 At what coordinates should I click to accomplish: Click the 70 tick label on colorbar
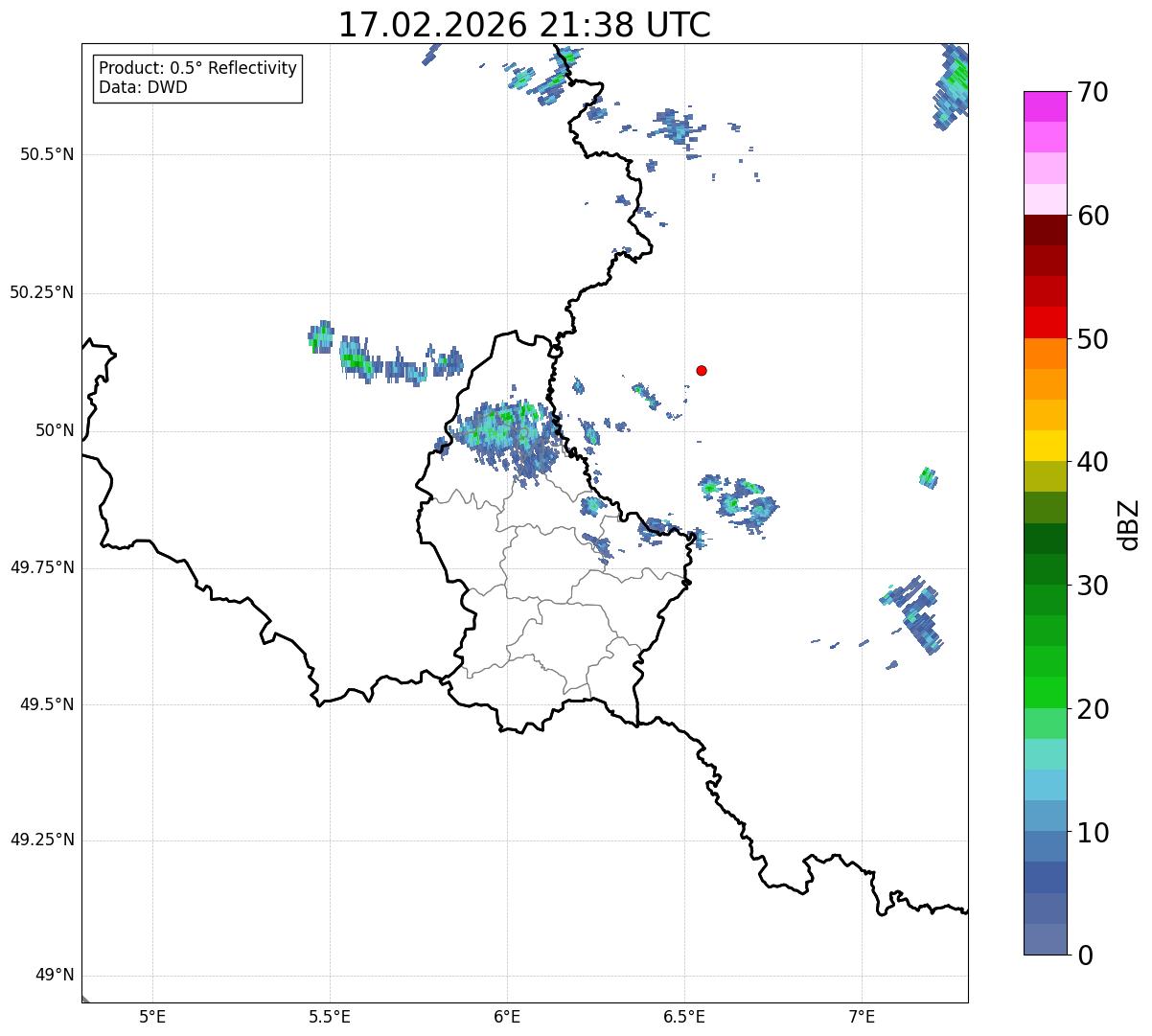coord(1093,92)
